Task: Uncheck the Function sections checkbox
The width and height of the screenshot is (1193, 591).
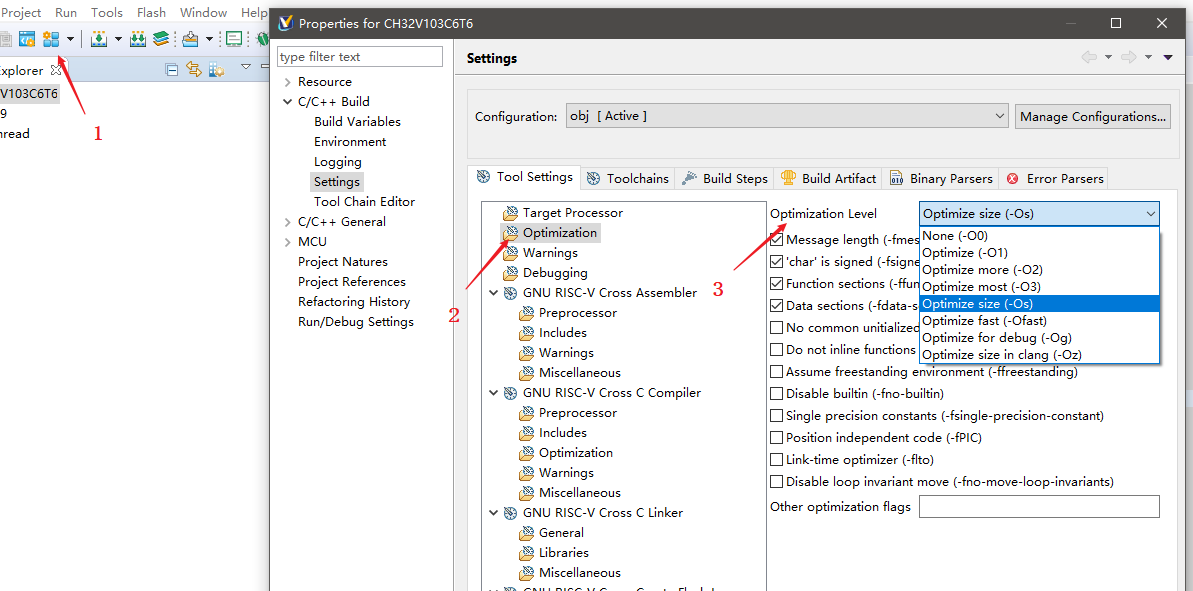Action: click(x=777, y=284)
